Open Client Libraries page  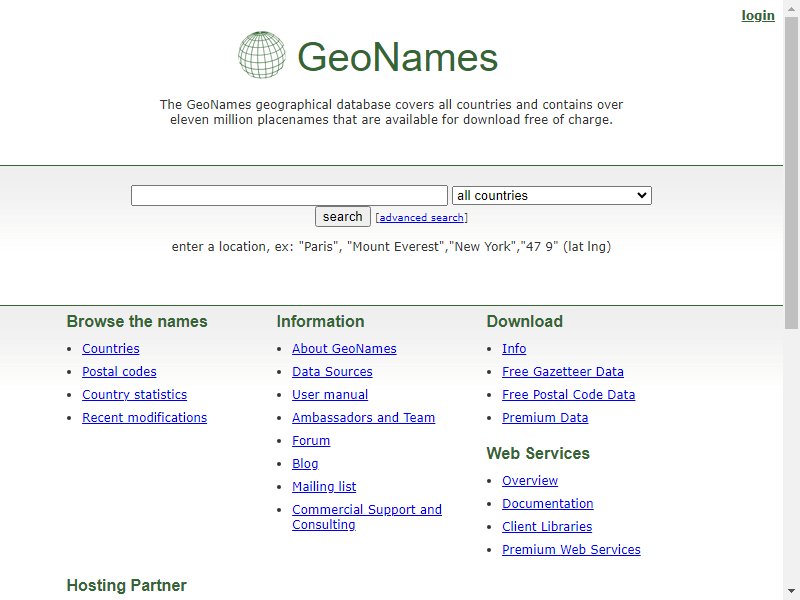[547, 527]
